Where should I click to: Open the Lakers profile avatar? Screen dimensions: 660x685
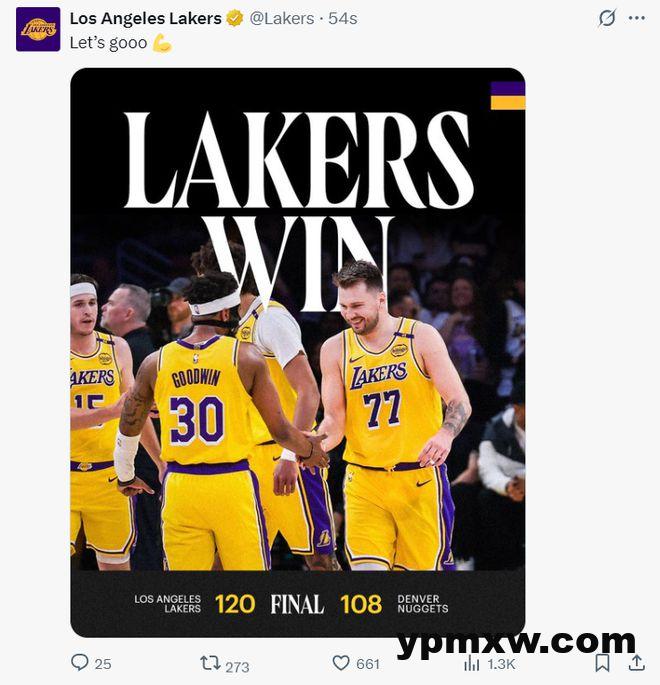[x=38, y=29]
